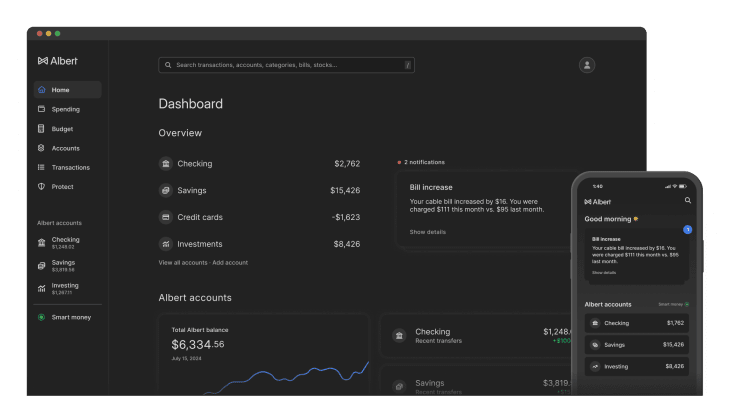The image size is (736, 396).
Task: Click the slash shortcut badge in search
Action: point(408,65)
